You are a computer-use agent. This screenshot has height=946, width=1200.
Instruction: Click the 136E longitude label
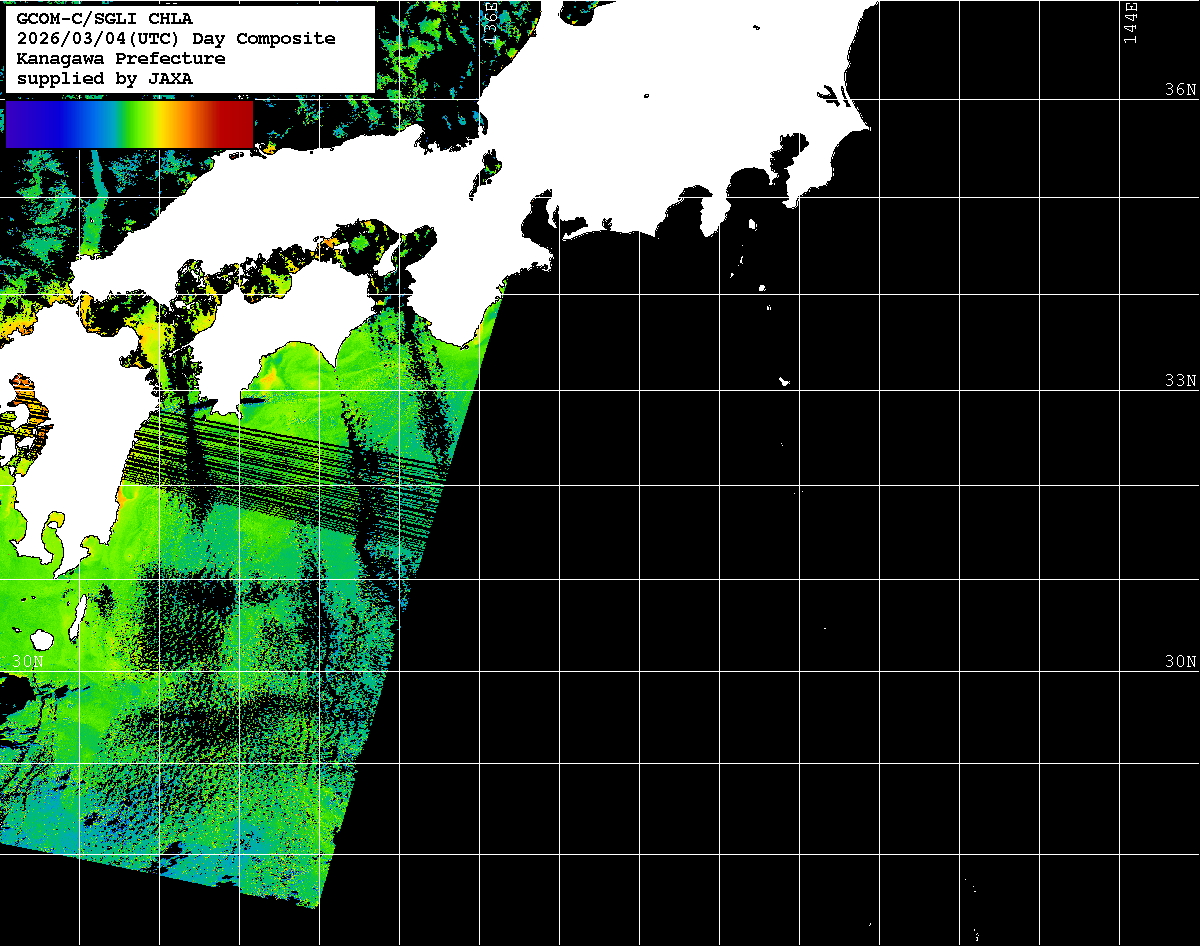pyautogui.click(x=490, y=20)
